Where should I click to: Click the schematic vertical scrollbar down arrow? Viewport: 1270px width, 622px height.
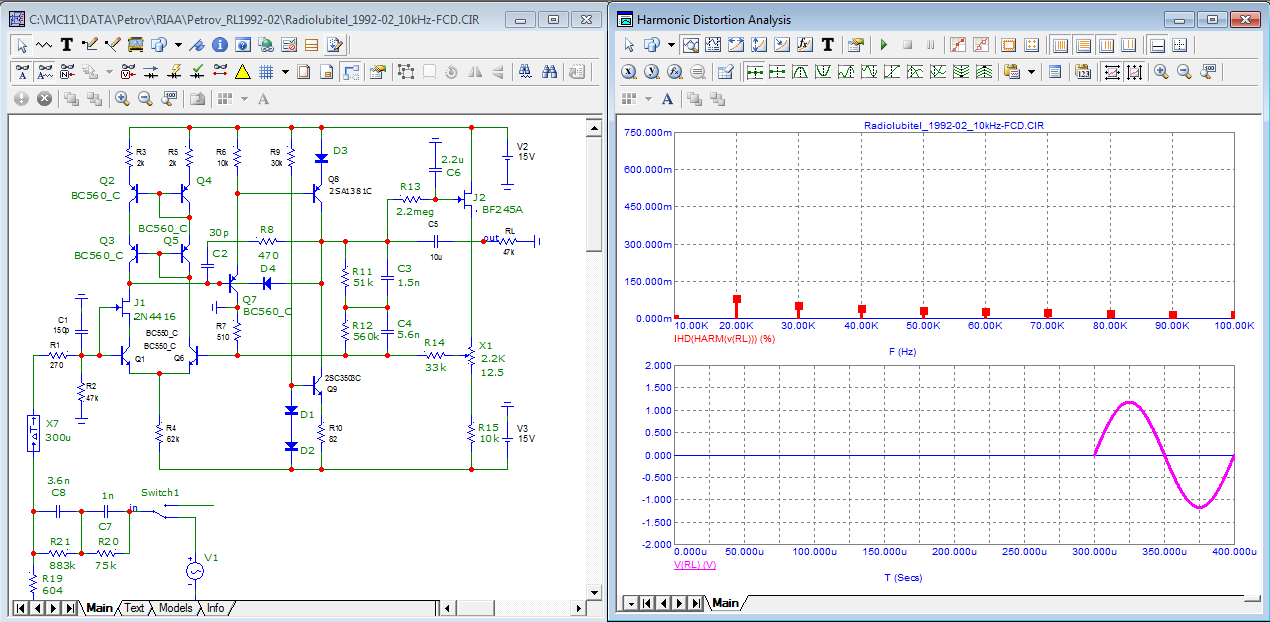[594, 590]
